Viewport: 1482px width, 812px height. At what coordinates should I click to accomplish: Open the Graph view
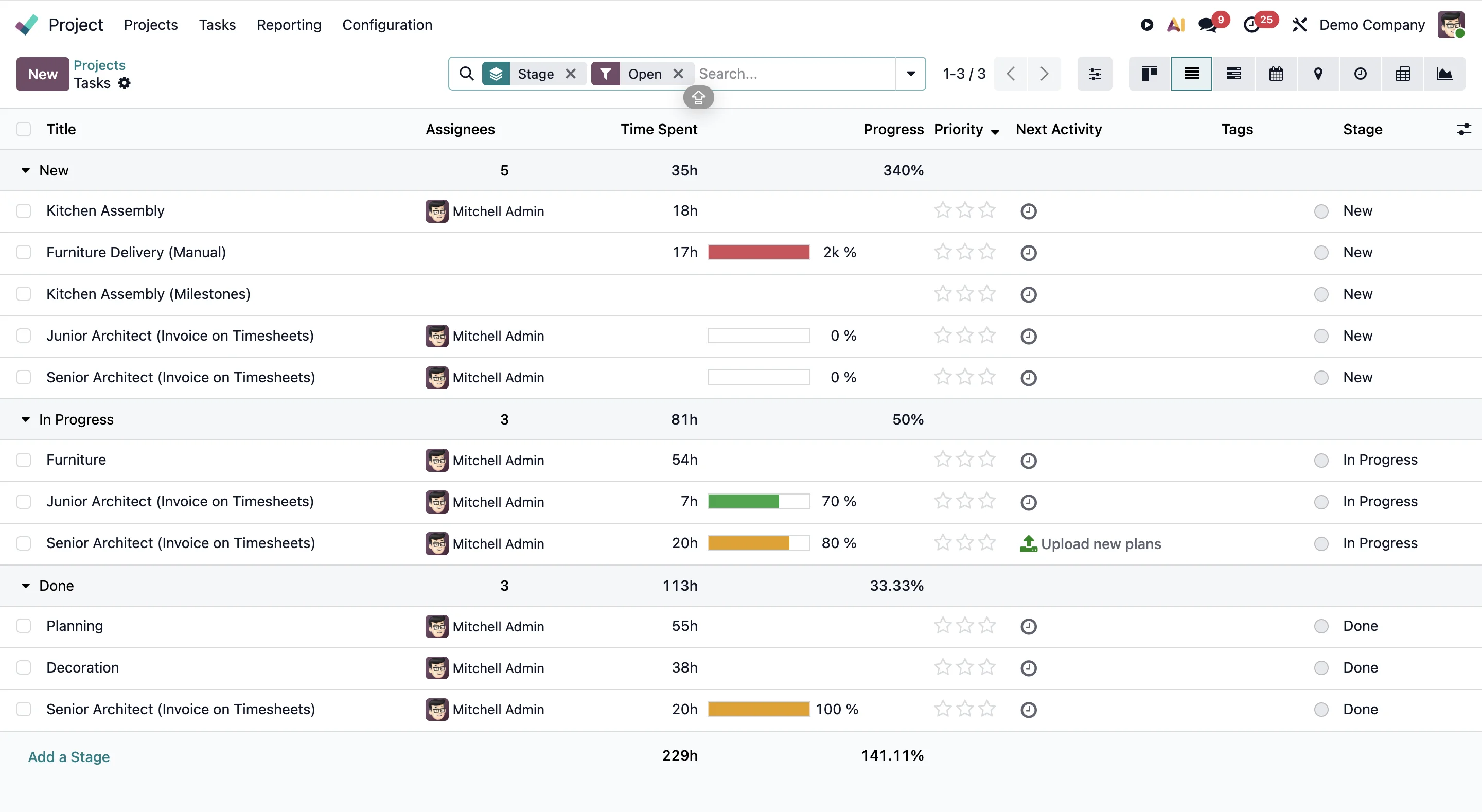[x=1444, y=74]
